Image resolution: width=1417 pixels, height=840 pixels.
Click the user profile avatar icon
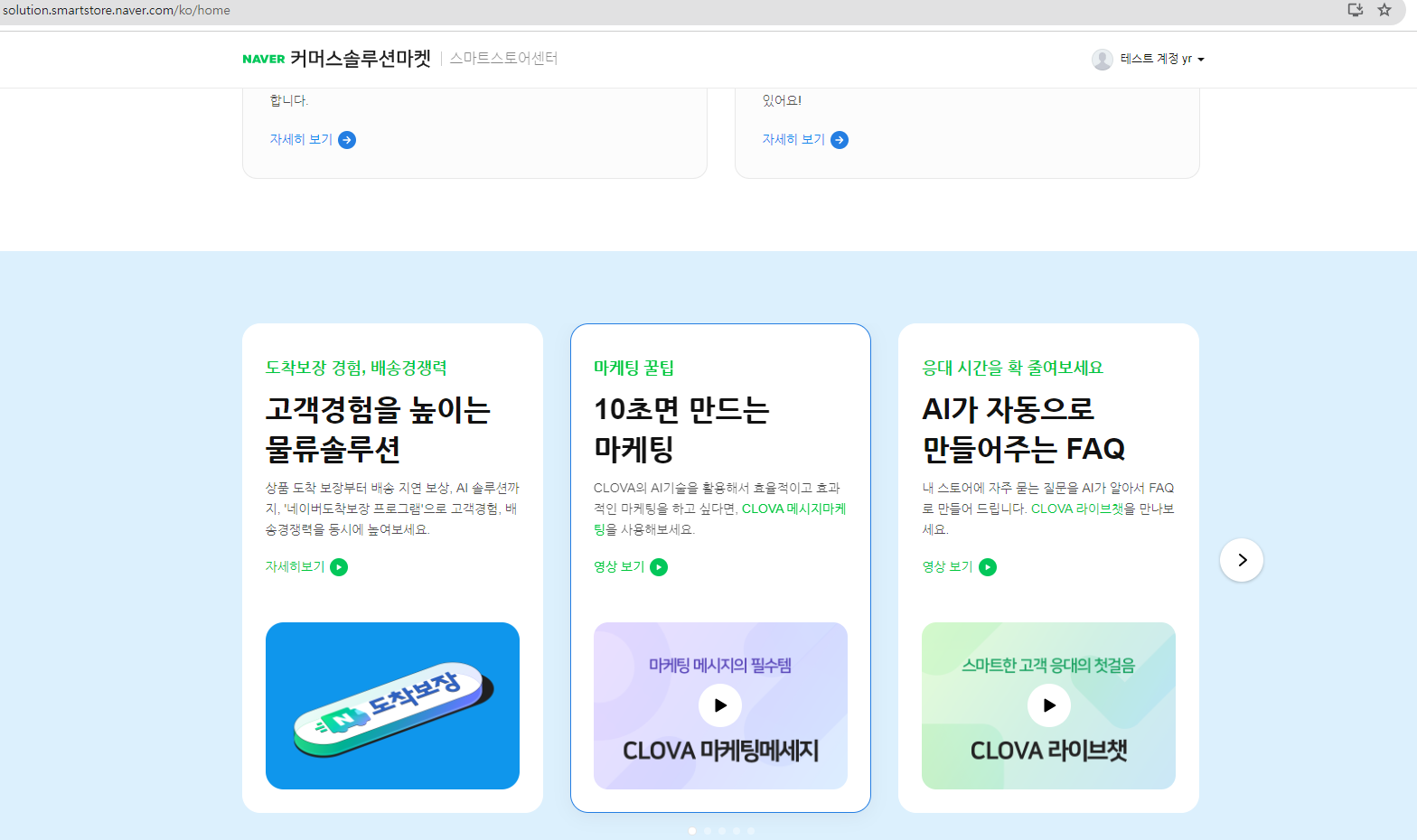pyautogui.click(x=1102, y=59)
